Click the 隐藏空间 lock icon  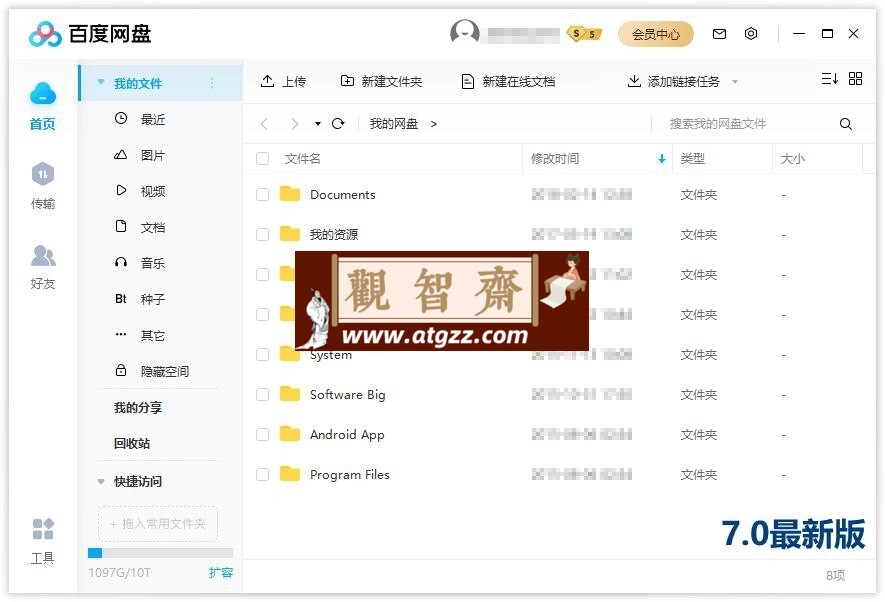point(121,371)
